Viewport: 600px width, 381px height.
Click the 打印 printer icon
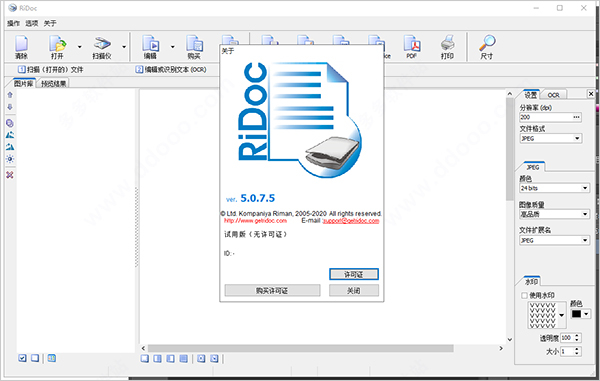coord(447,47)
